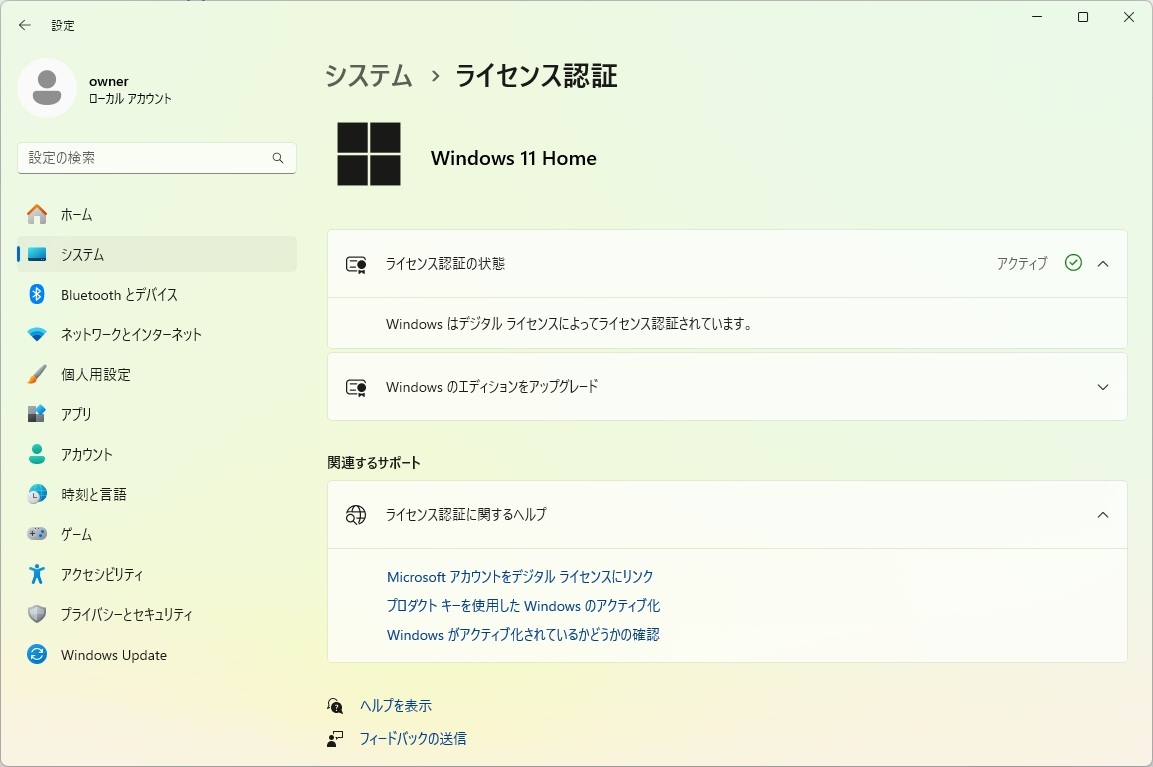Minimize the 設定 window

pyautogui.click(x=1037, y=17)
